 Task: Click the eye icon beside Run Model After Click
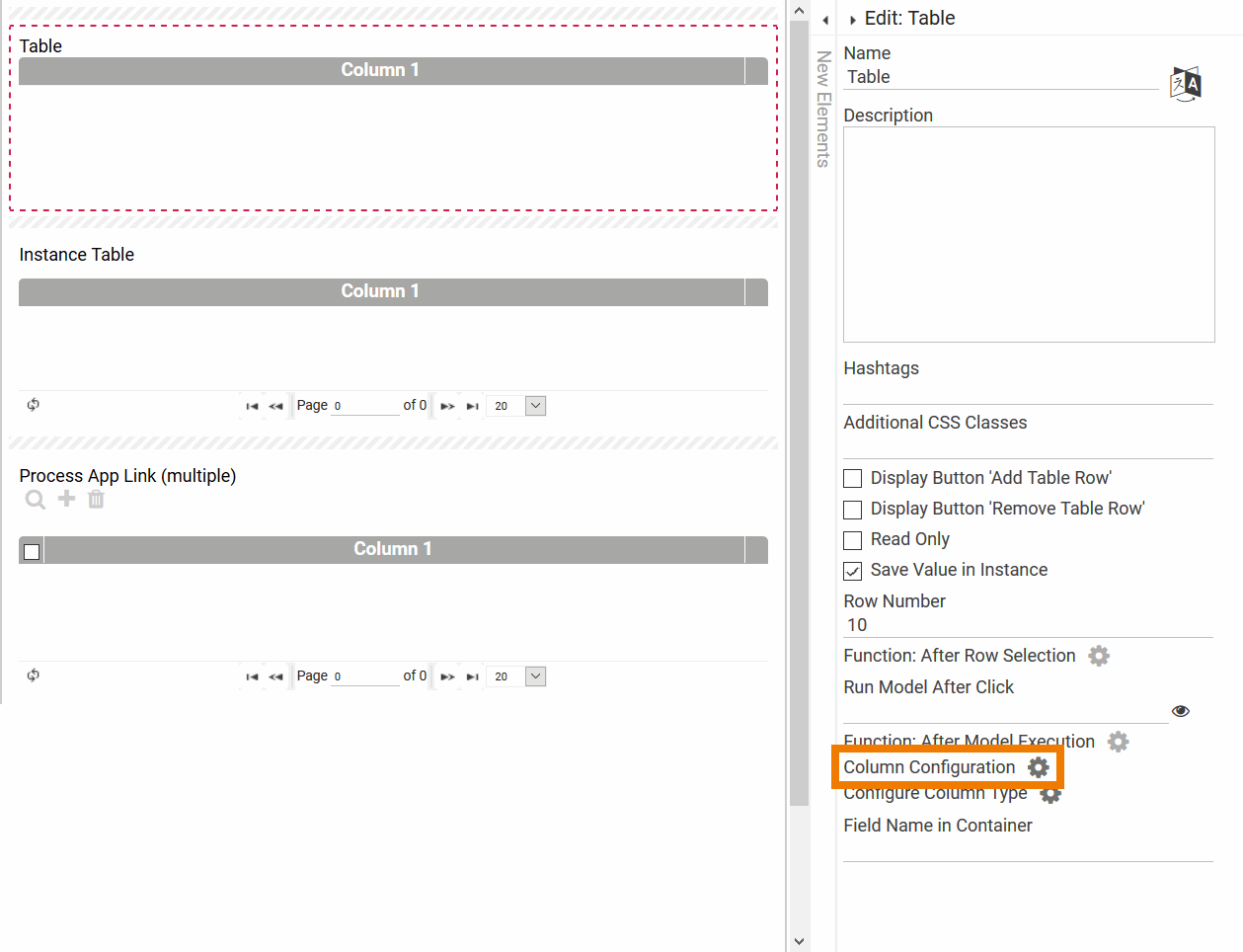click(1181, 711)
